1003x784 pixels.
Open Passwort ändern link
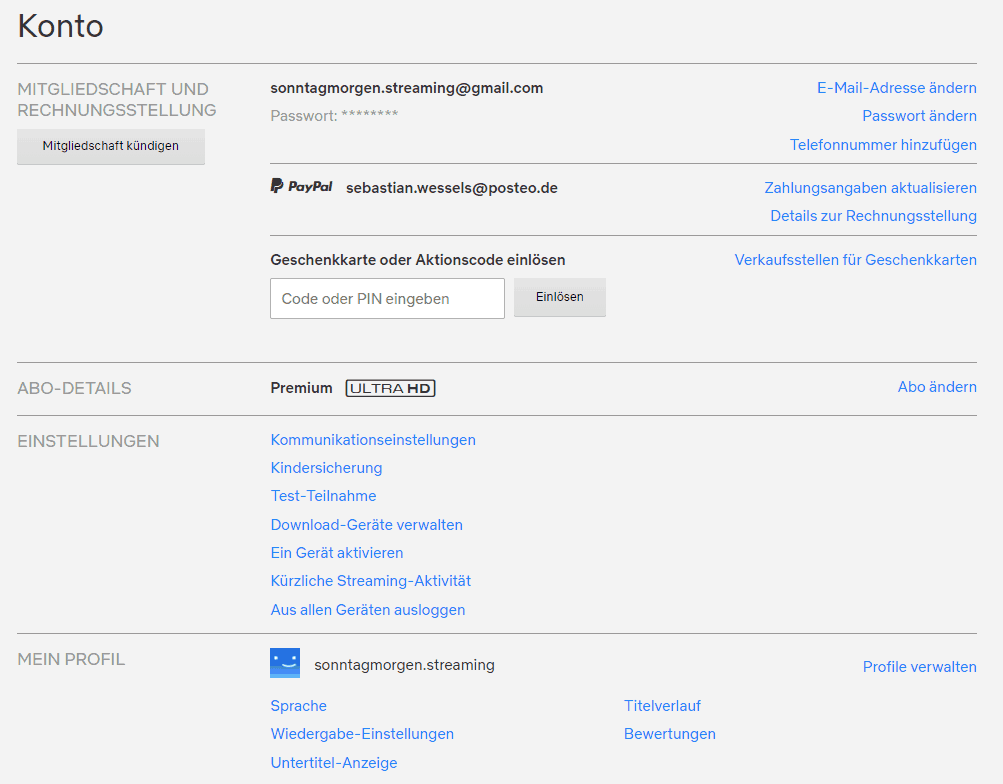point(919,116)
